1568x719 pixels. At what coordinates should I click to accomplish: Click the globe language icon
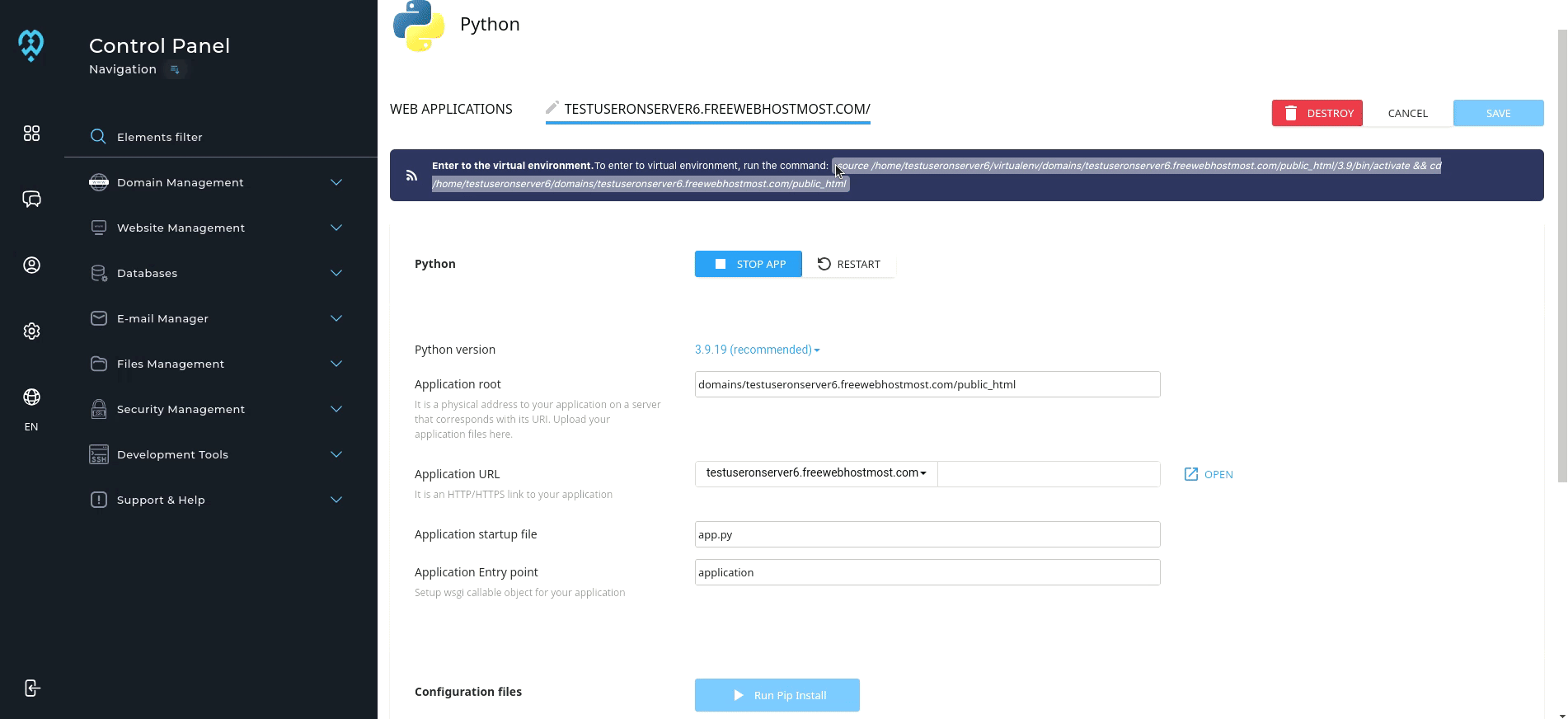click(31, 397)
